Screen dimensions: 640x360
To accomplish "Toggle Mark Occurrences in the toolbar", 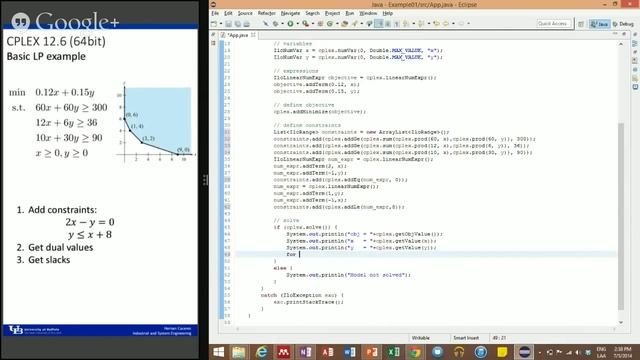I will [x=379, y=24].
